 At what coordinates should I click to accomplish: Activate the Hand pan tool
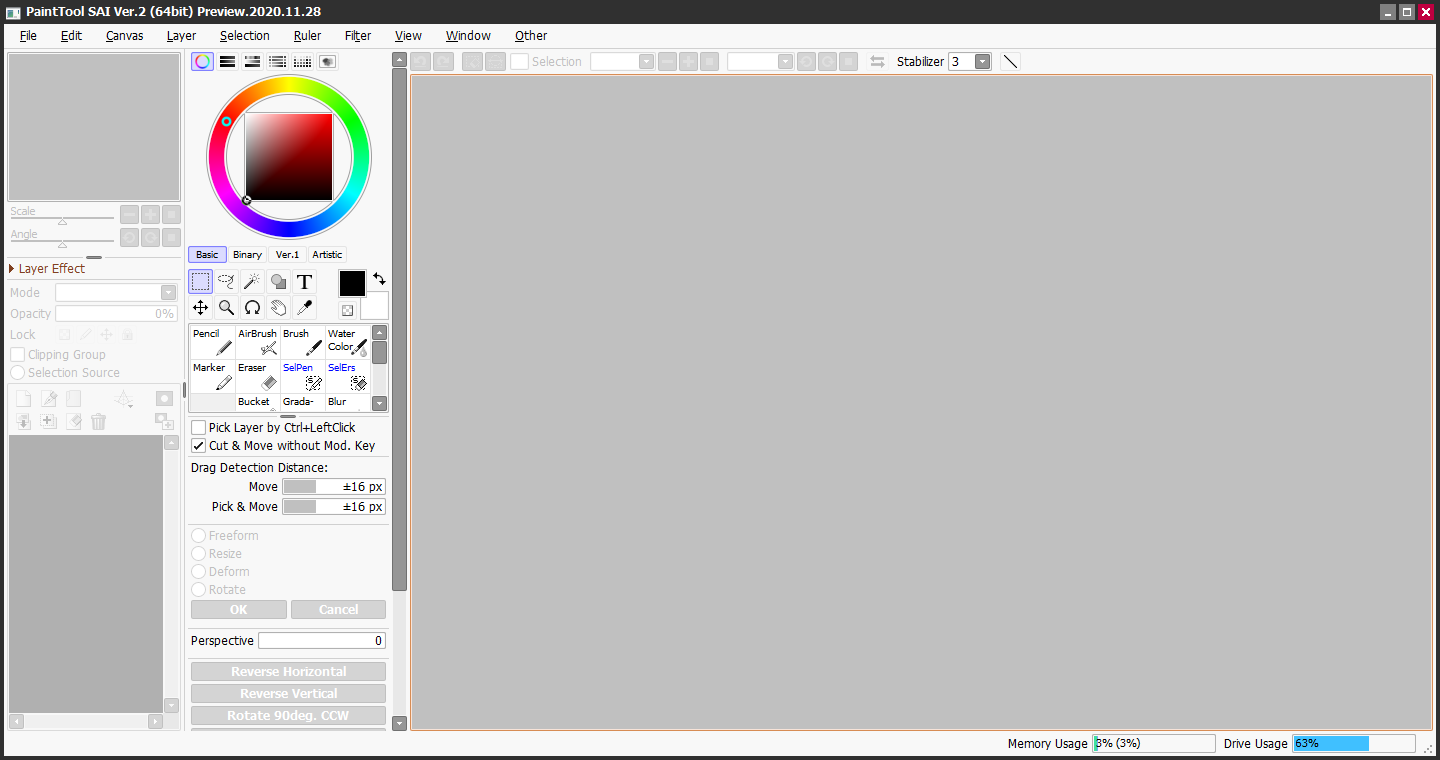pos(278,308)
